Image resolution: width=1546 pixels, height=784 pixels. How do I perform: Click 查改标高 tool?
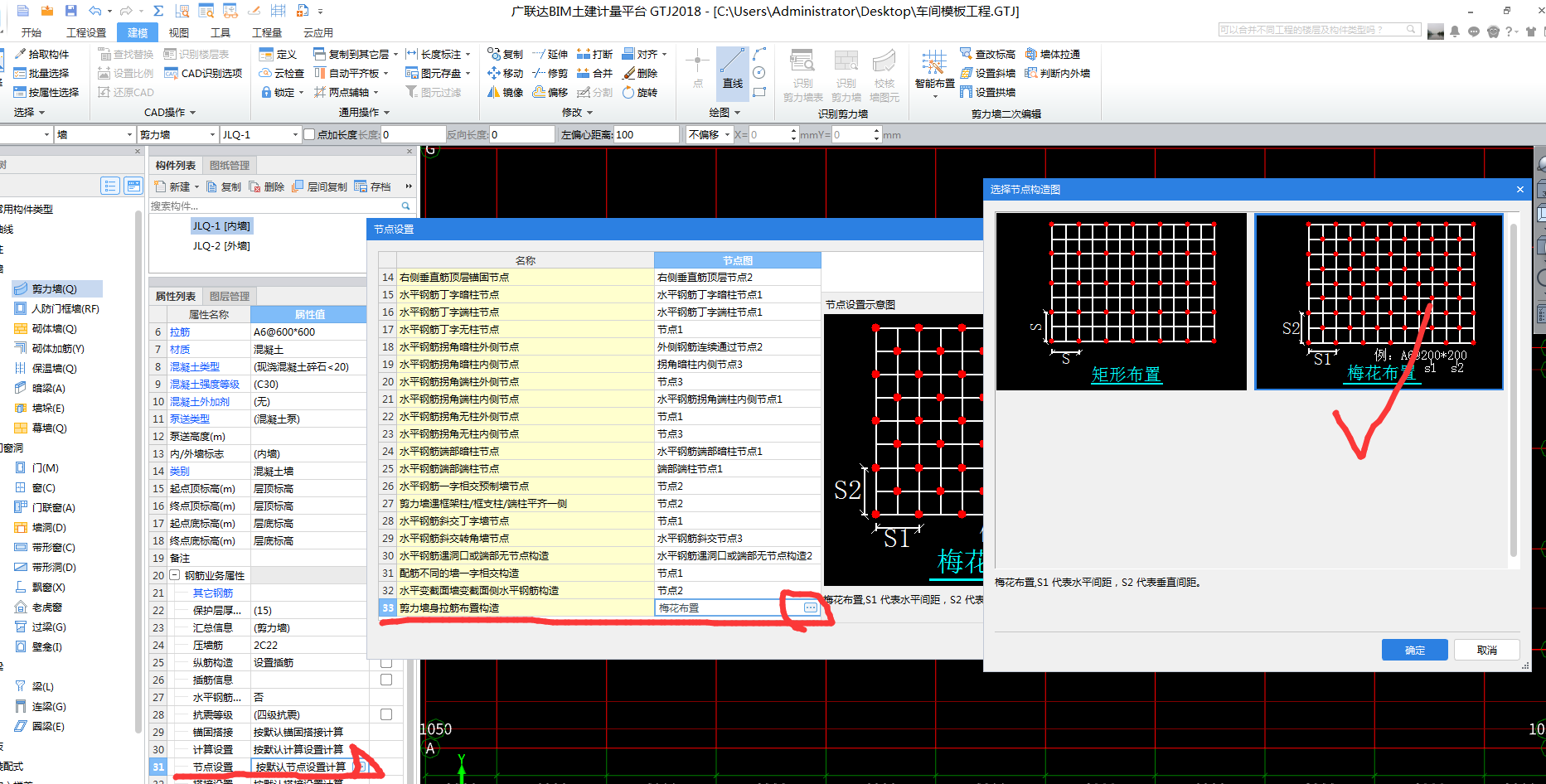[x=987, y=54]
